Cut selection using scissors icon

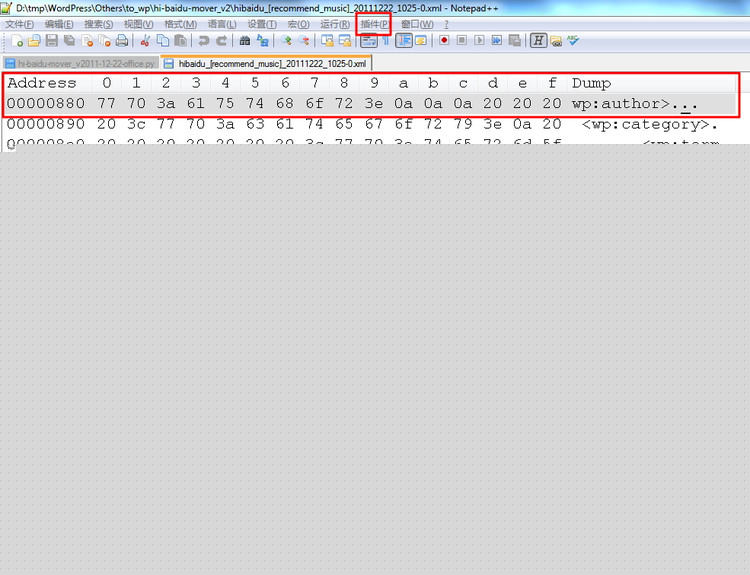pyautogui.click(x=145, y=41)
